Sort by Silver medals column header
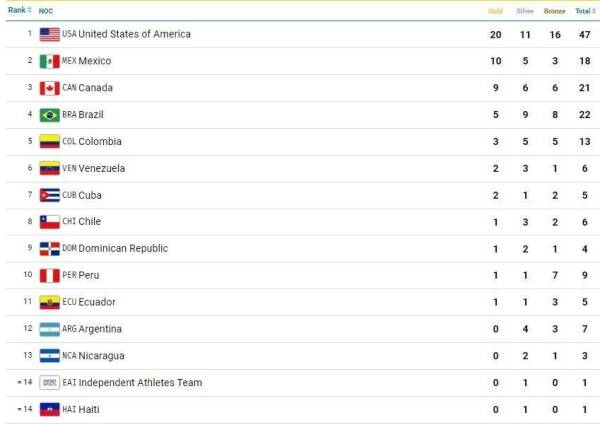 point(525,11)
